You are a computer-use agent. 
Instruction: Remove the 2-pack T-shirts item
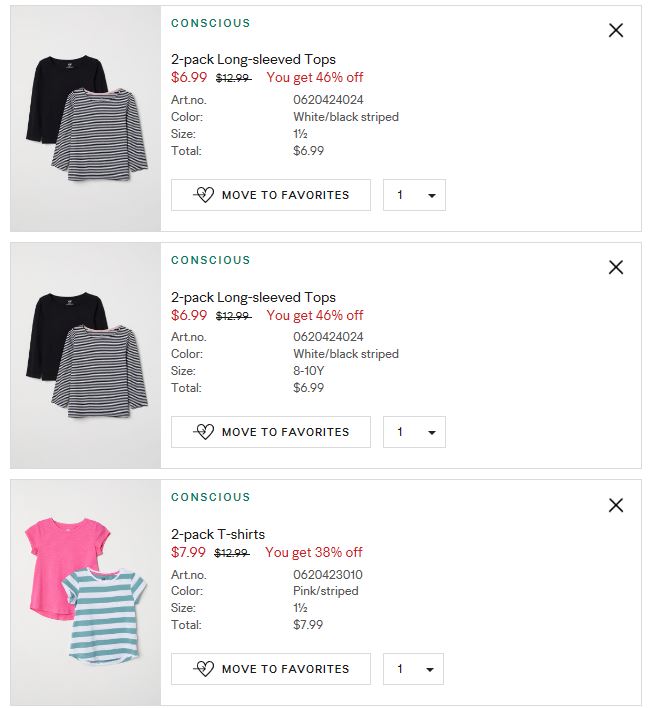[616, 505]
